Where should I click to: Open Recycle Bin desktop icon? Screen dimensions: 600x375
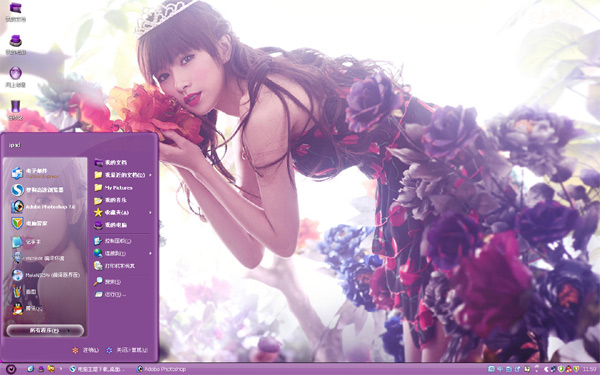(15, 110)
